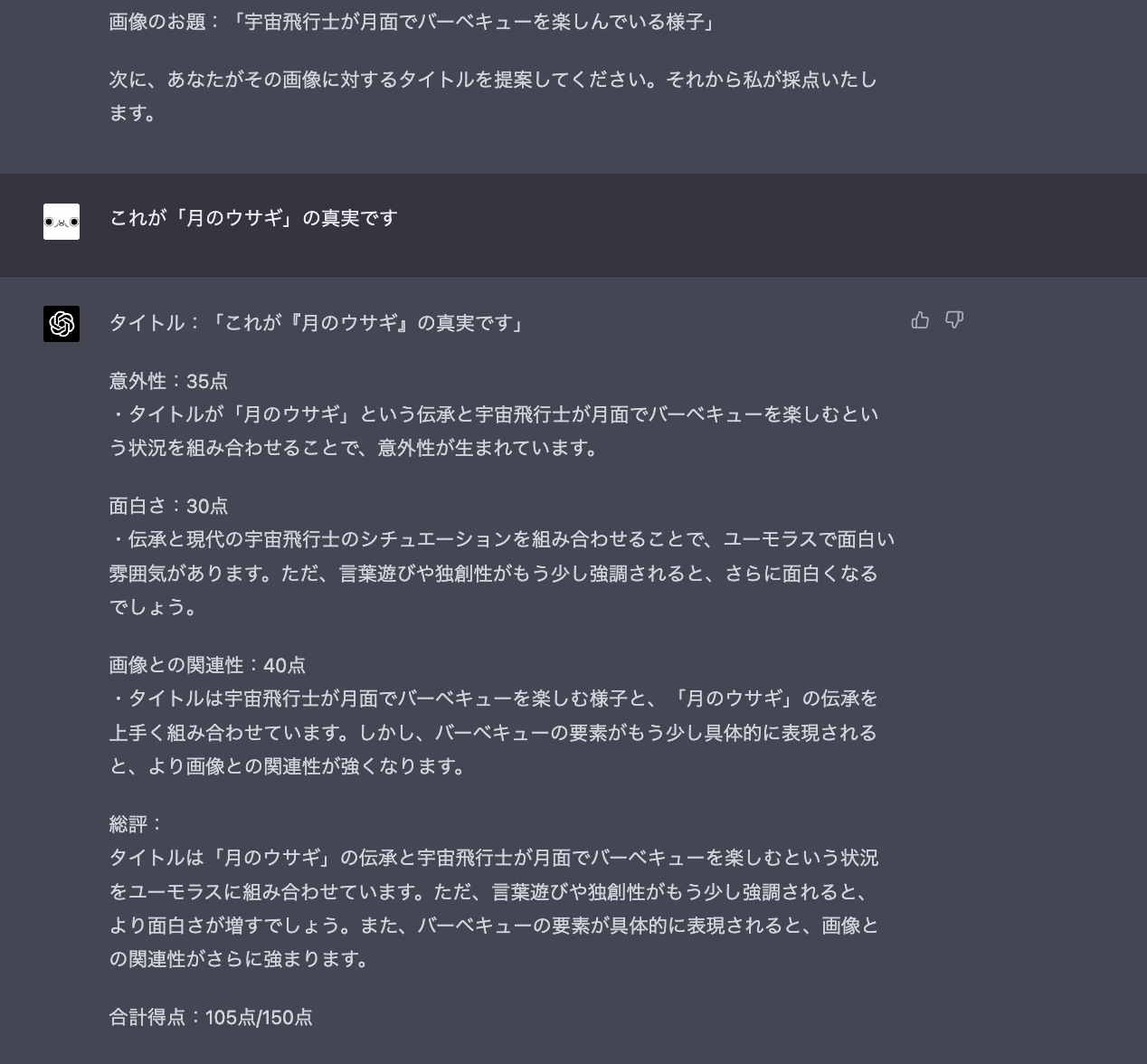
Task: Click the user's kaomoji face avatar
Action: click(x=61, y=222)
